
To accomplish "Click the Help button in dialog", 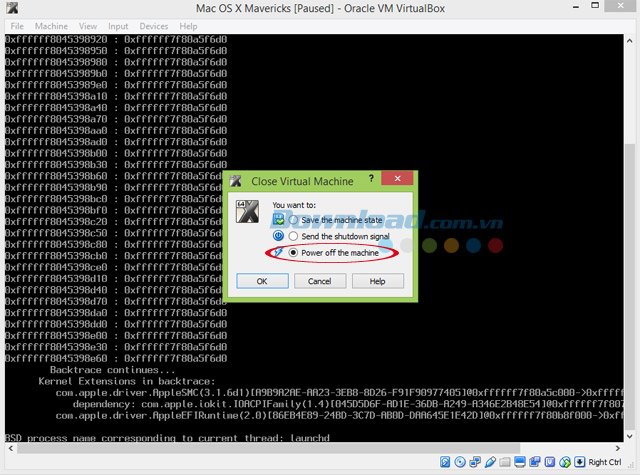I will coord(377,281).
